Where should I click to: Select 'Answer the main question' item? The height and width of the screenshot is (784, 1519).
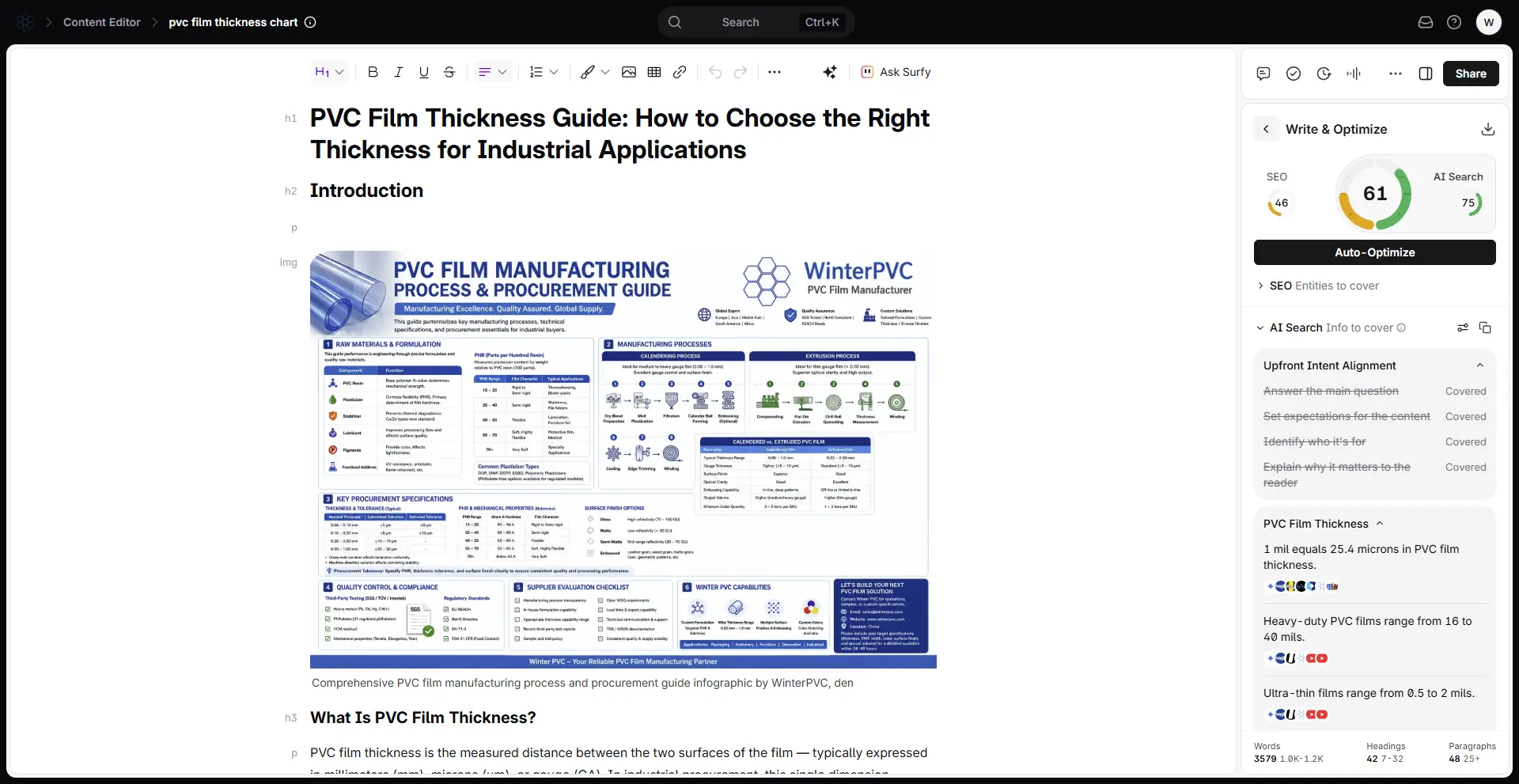pos(1331,391)
